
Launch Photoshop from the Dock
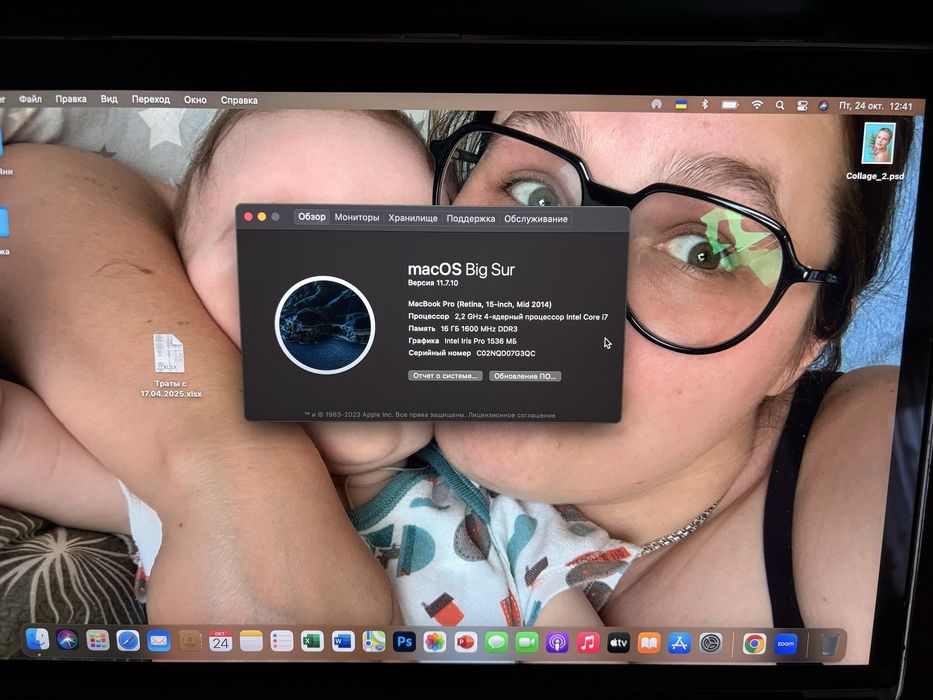[404, 642]
